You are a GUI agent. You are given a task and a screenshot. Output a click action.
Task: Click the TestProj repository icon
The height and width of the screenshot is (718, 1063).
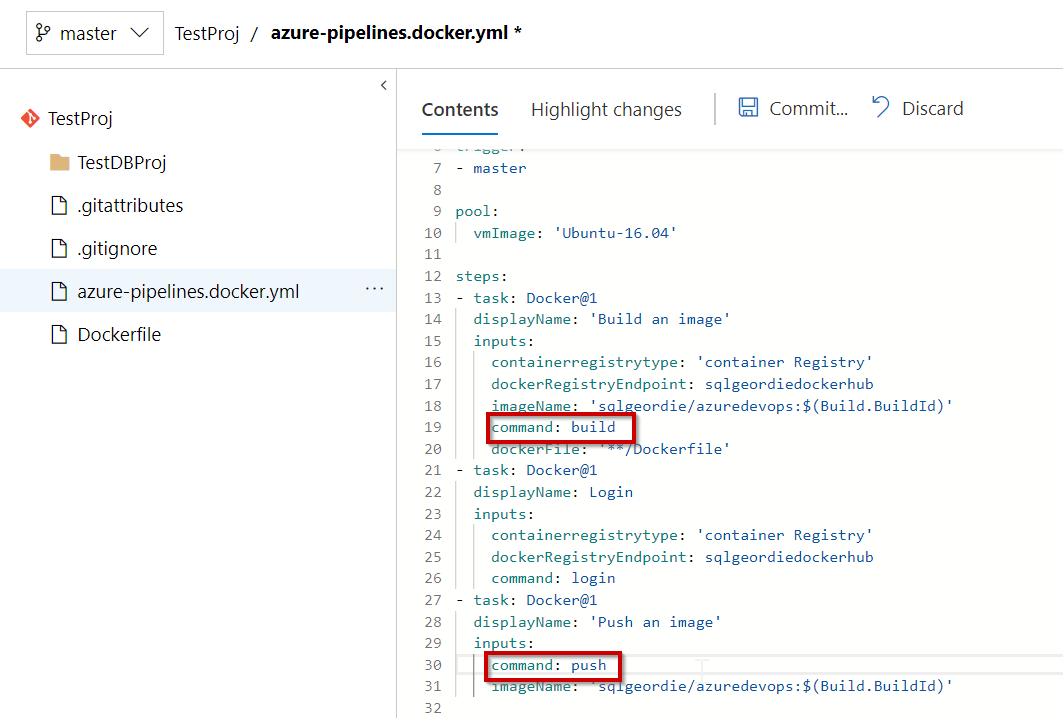coord(30,119)
